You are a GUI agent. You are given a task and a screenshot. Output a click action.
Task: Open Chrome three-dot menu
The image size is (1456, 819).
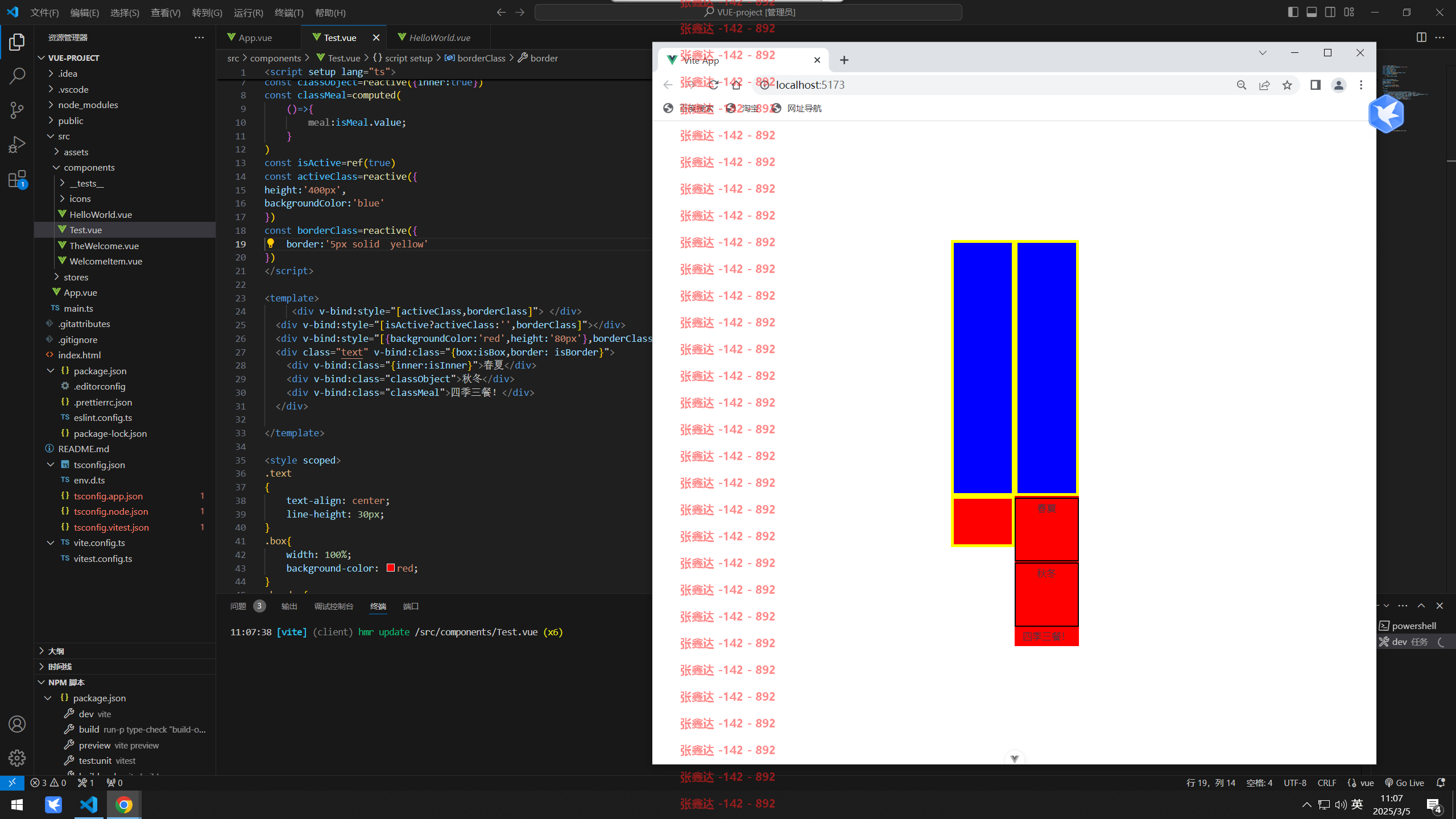1361,85
